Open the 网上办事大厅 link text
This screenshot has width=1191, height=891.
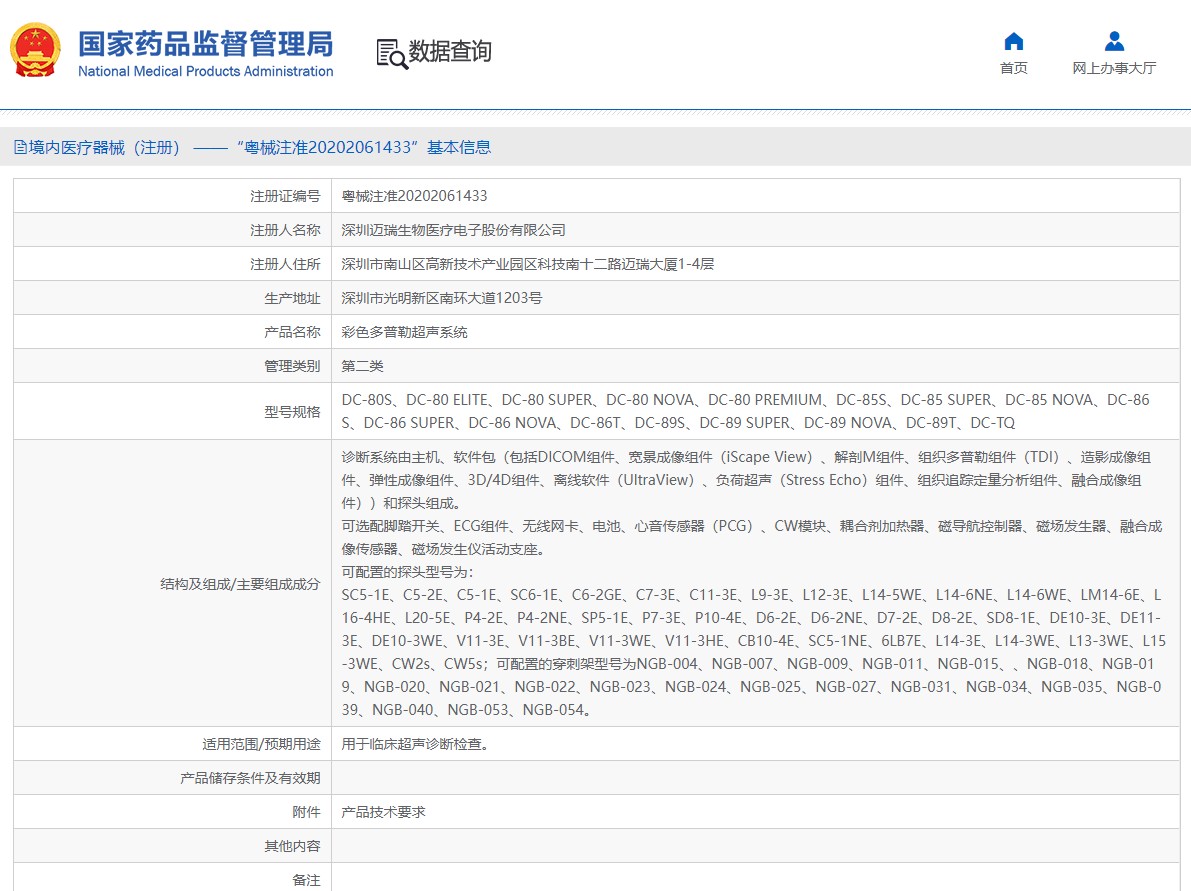coord(1114,68)
